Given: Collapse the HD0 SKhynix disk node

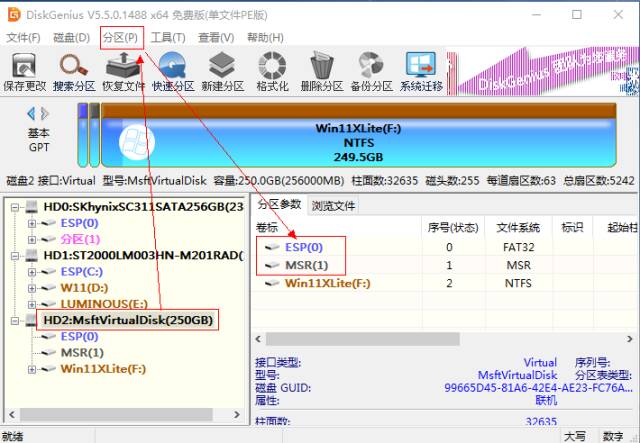Looking at the screenshot, I should pos(15,207).
